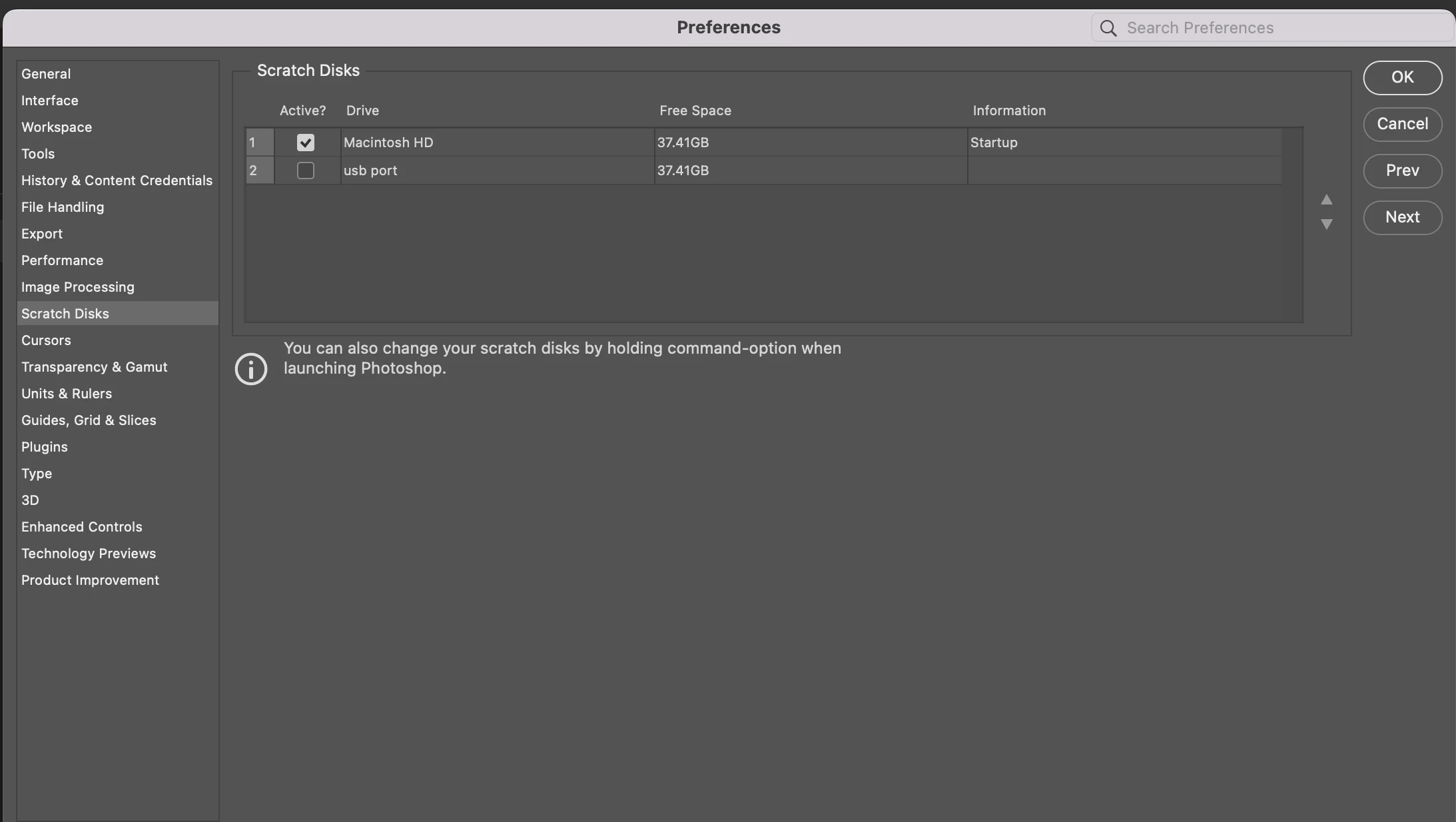Open the Units & Rulers section
Viewport: 1456px width, 822px height.
[x=66, y=394]
